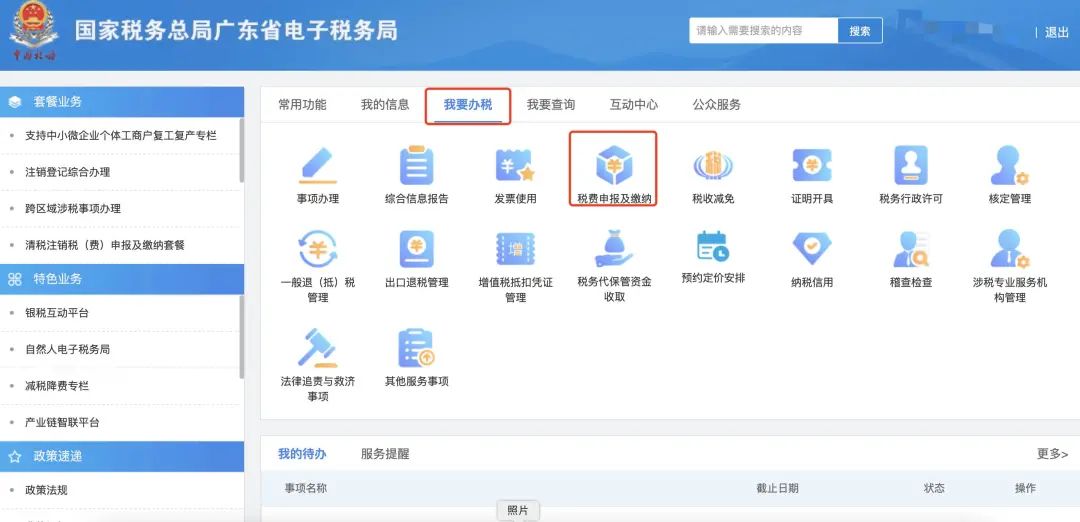Open the 纳税信用 diamond icon
Image resolution: width=1080 pixels, height=522 pixels.
(x=811, y=249)
